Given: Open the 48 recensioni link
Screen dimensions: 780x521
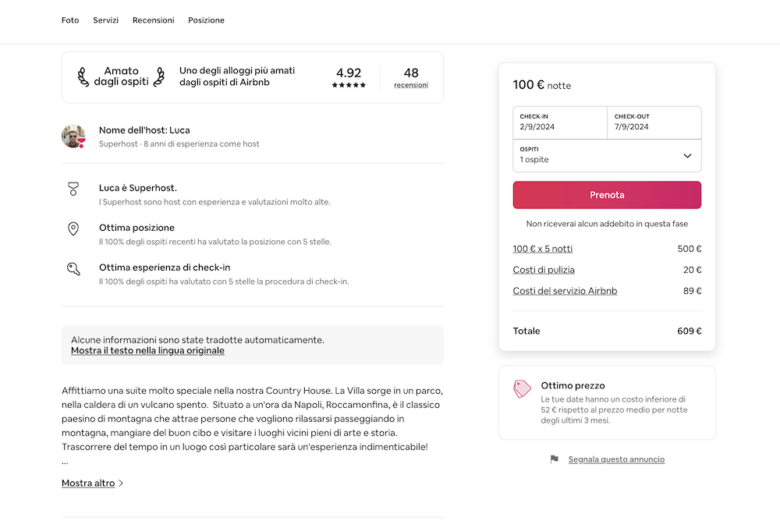Looking at the screenshot, I should (411, 79).
